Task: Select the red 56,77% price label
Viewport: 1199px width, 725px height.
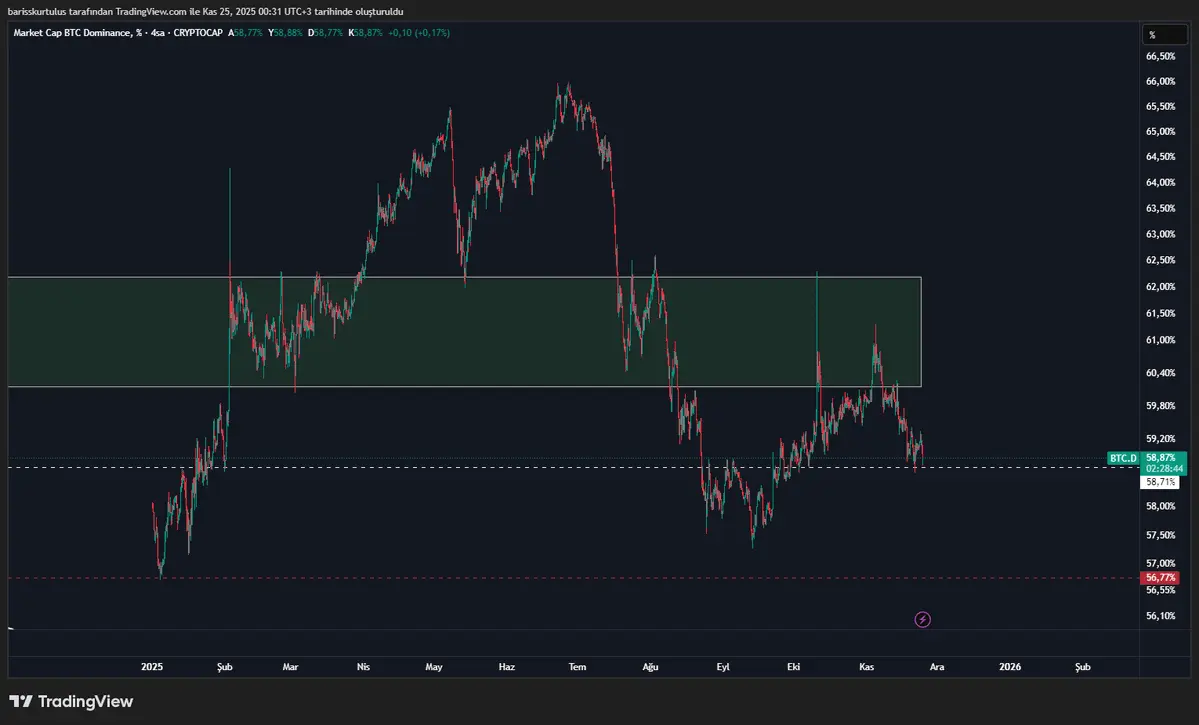Action: (1159, 577)
